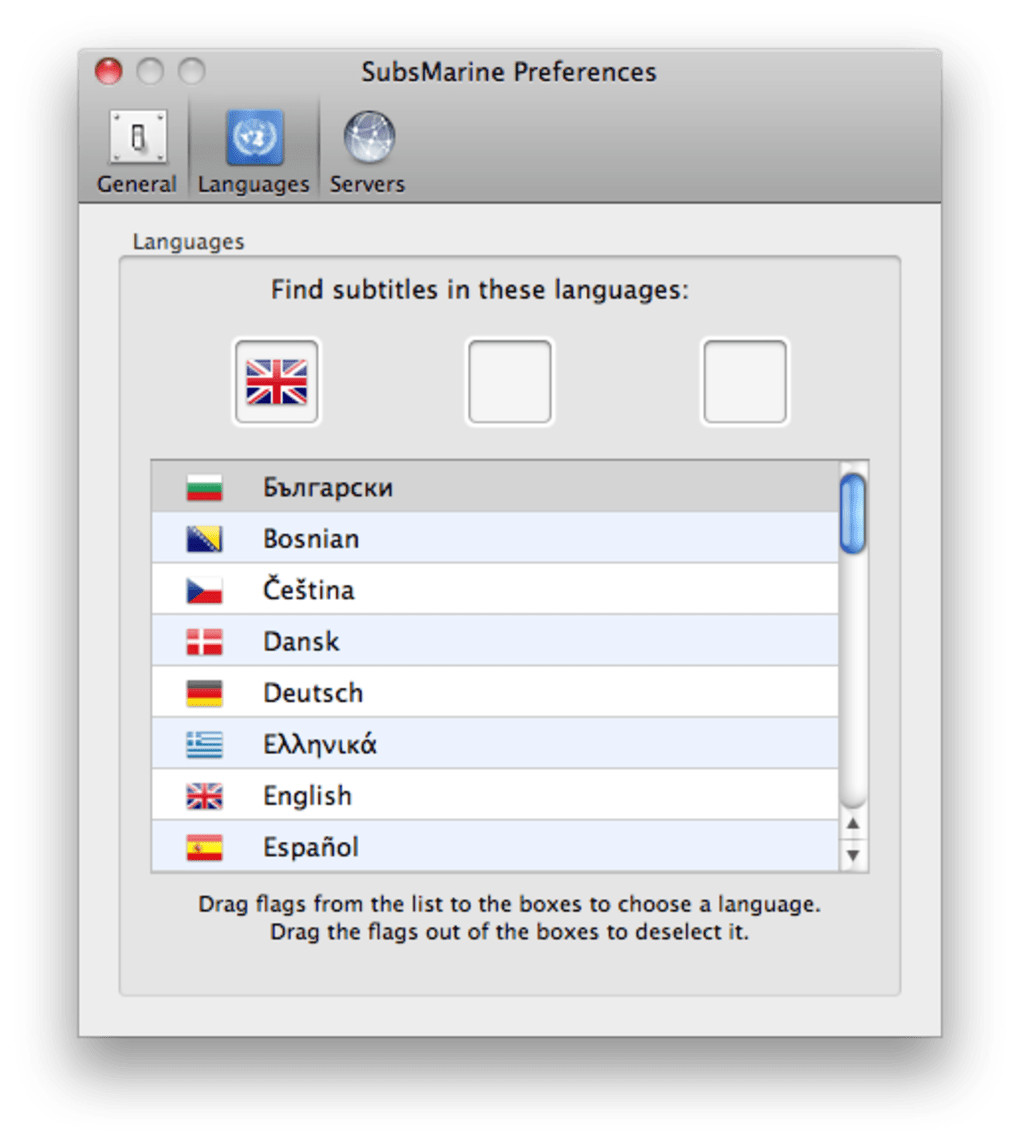1020x1145 pixels.
Task: Click the Greek flag icon
Action: (x=204, y=745)
